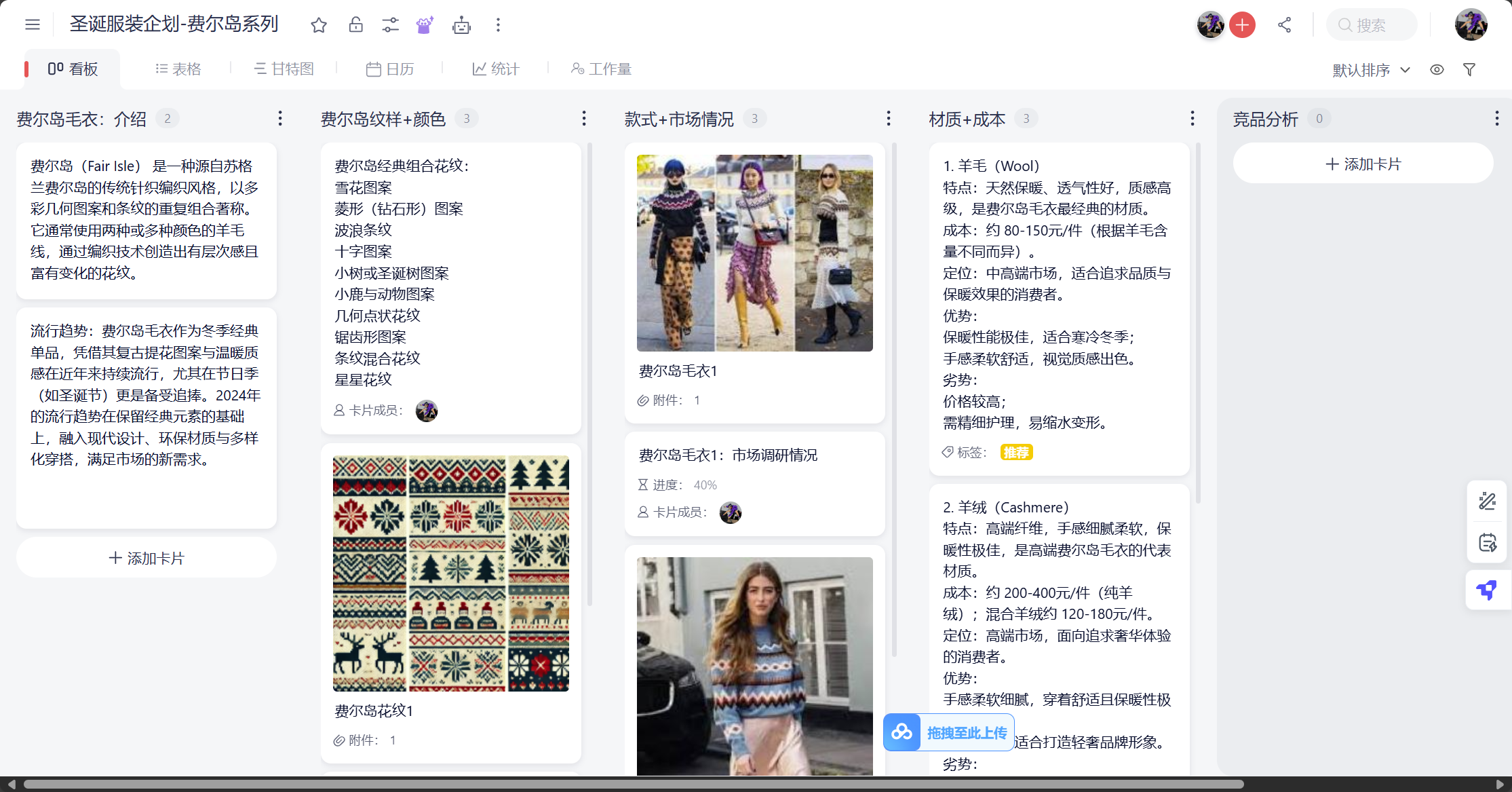Open the 竞品分析 column options menu

[1497, 118]
